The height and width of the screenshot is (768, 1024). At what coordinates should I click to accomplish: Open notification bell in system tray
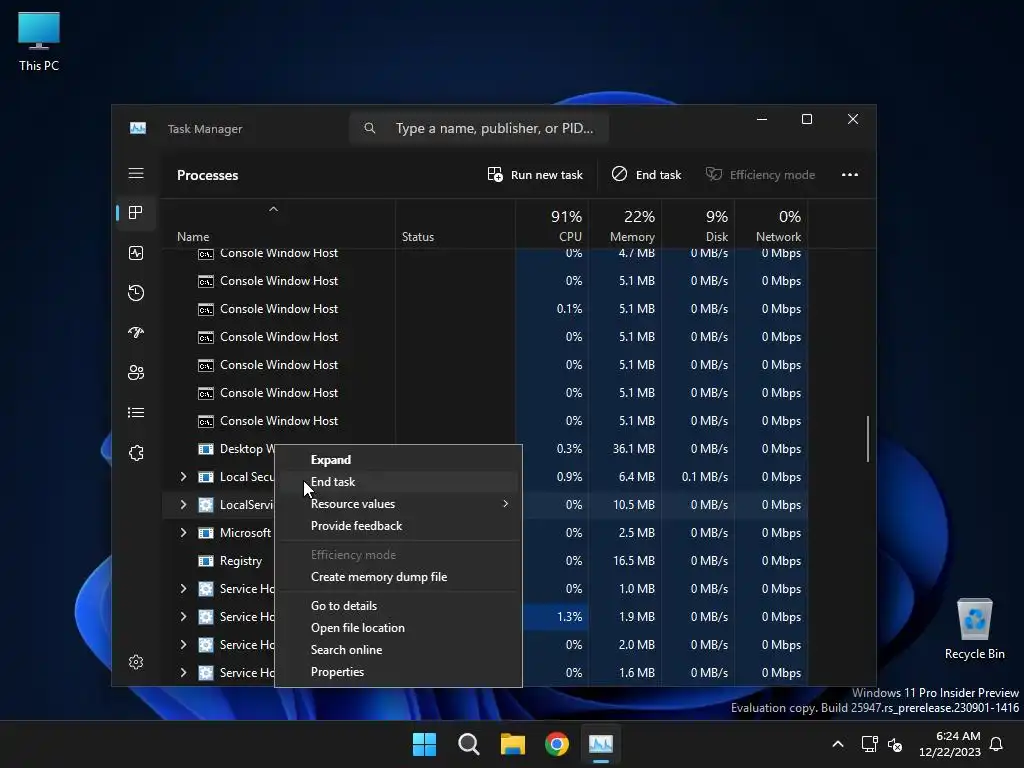(997, 744)
